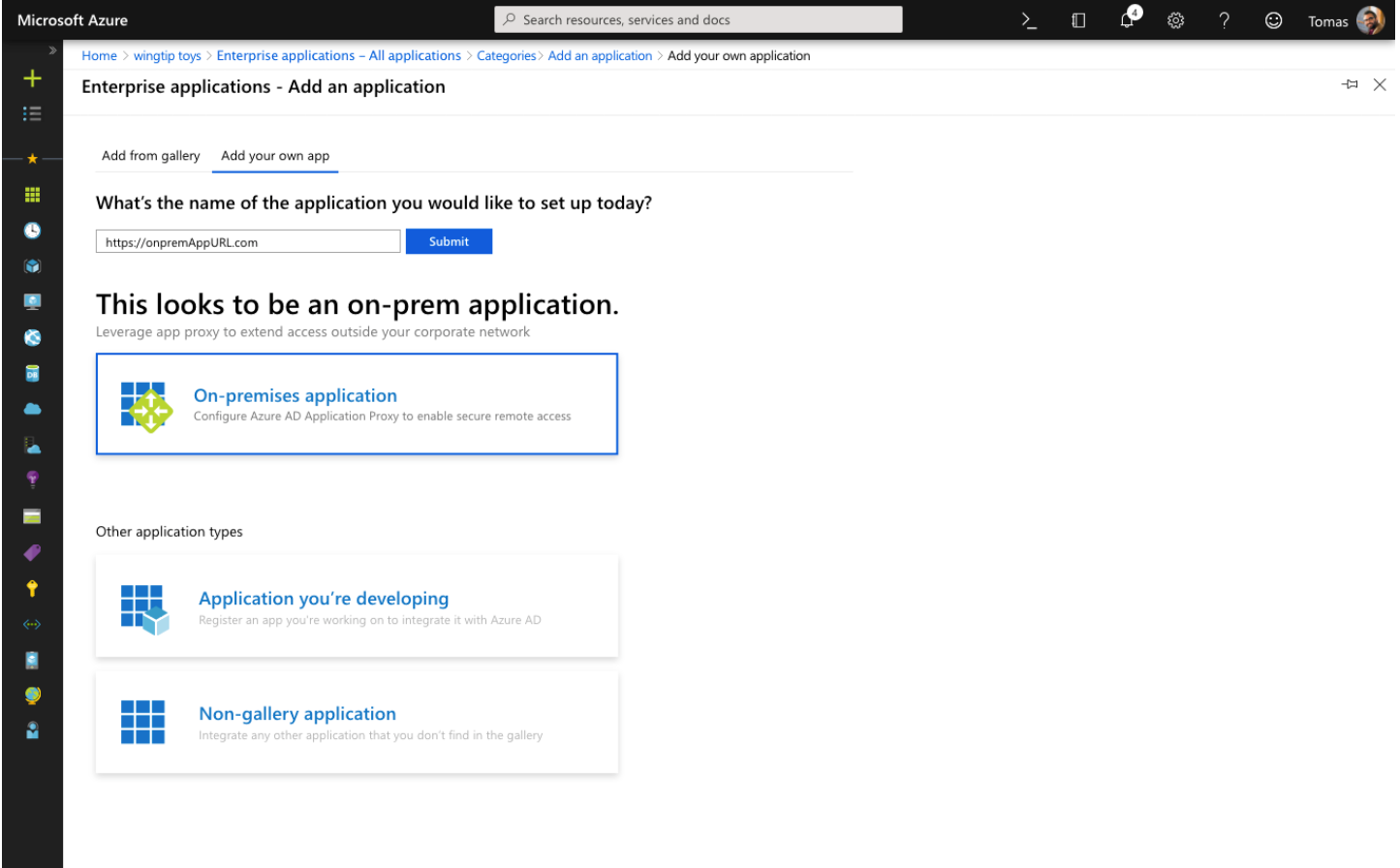1400x868 pixels.
Task: Open the clock Recent icon in sidebar
Action: click(32, 231)
